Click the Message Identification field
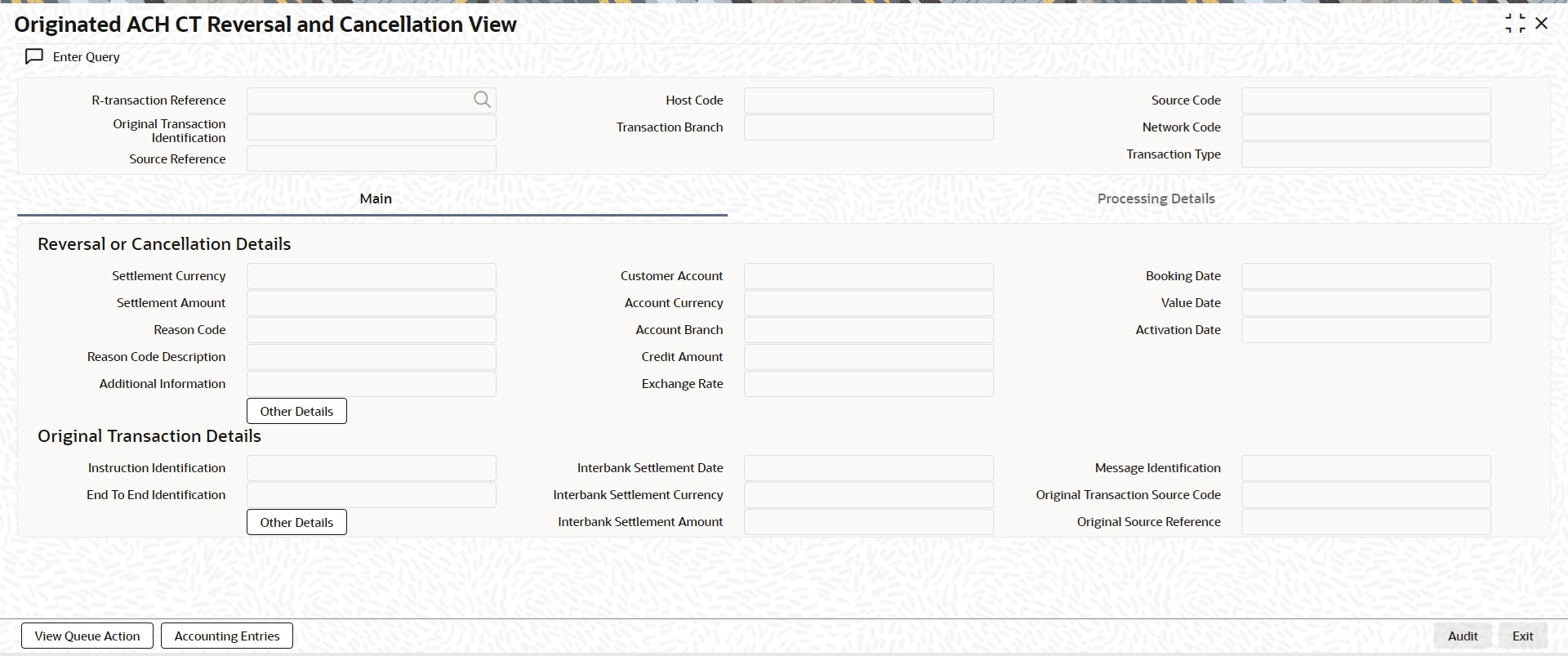Screen dimensions: 1568x656 tap(1366, 468)
